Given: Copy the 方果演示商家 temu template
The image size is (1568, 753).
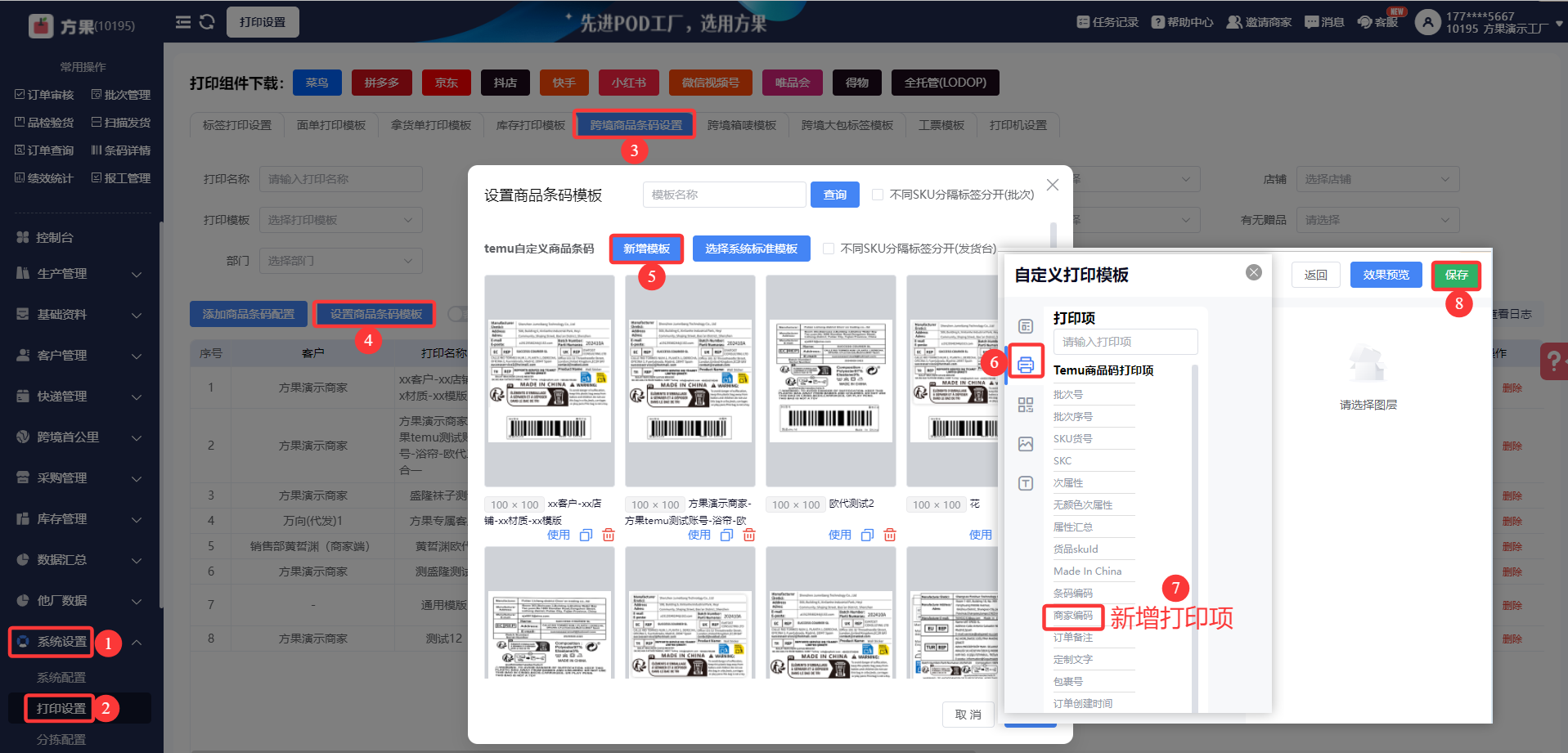Looking at the screenshot, I should pos(726,535).
